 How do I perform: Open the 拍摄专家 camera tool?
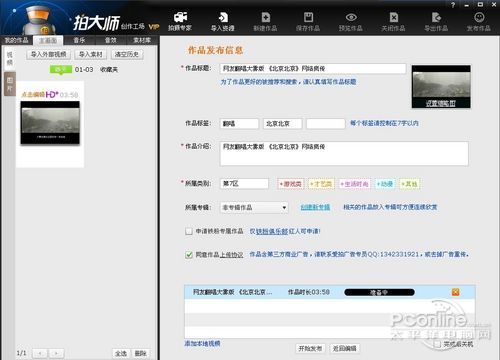pyautogui.click(x=180, y=21)
